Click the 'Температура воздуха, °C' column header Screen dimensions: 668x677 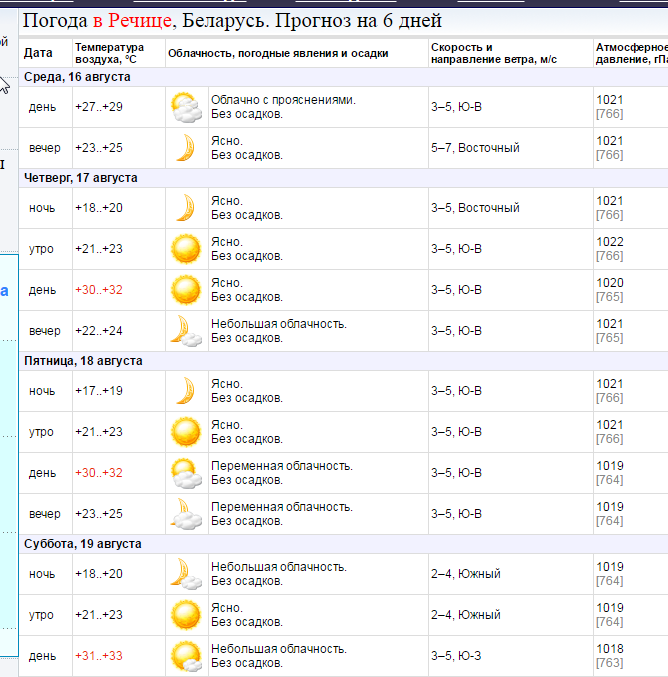pyautogui.click(x=109, y=53)
